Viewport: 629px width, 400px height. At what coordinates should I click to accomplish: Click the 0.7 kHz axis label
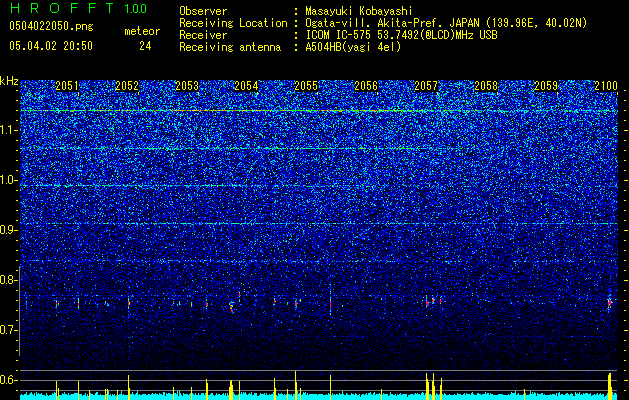tap(9, 330)
